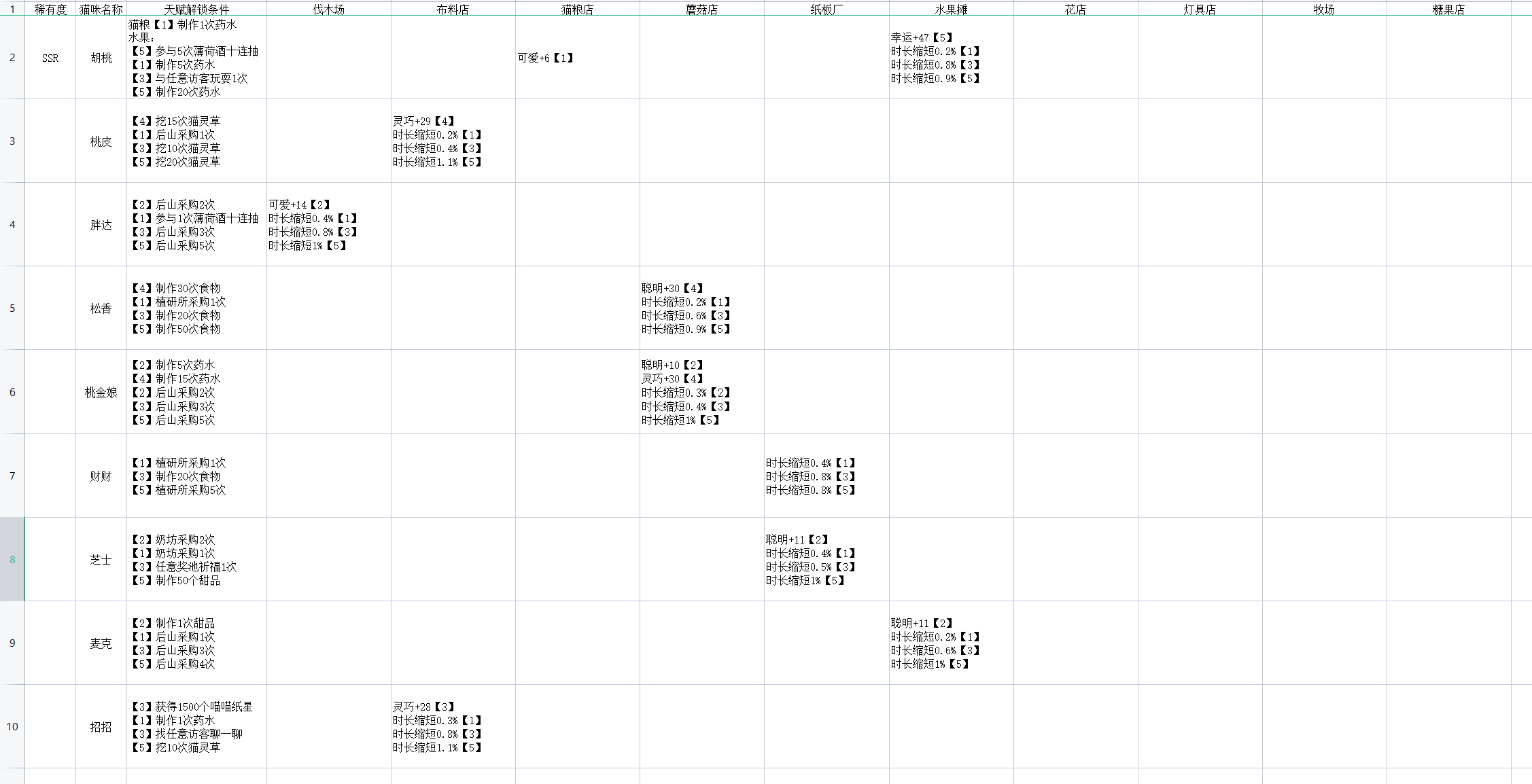
Task: Click the cell starting with 幸运+47【5】
Action: point(952,58)
